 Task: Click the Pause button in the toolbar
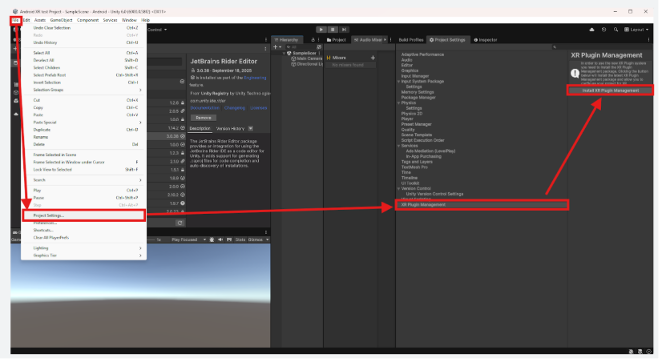point(333,29)
